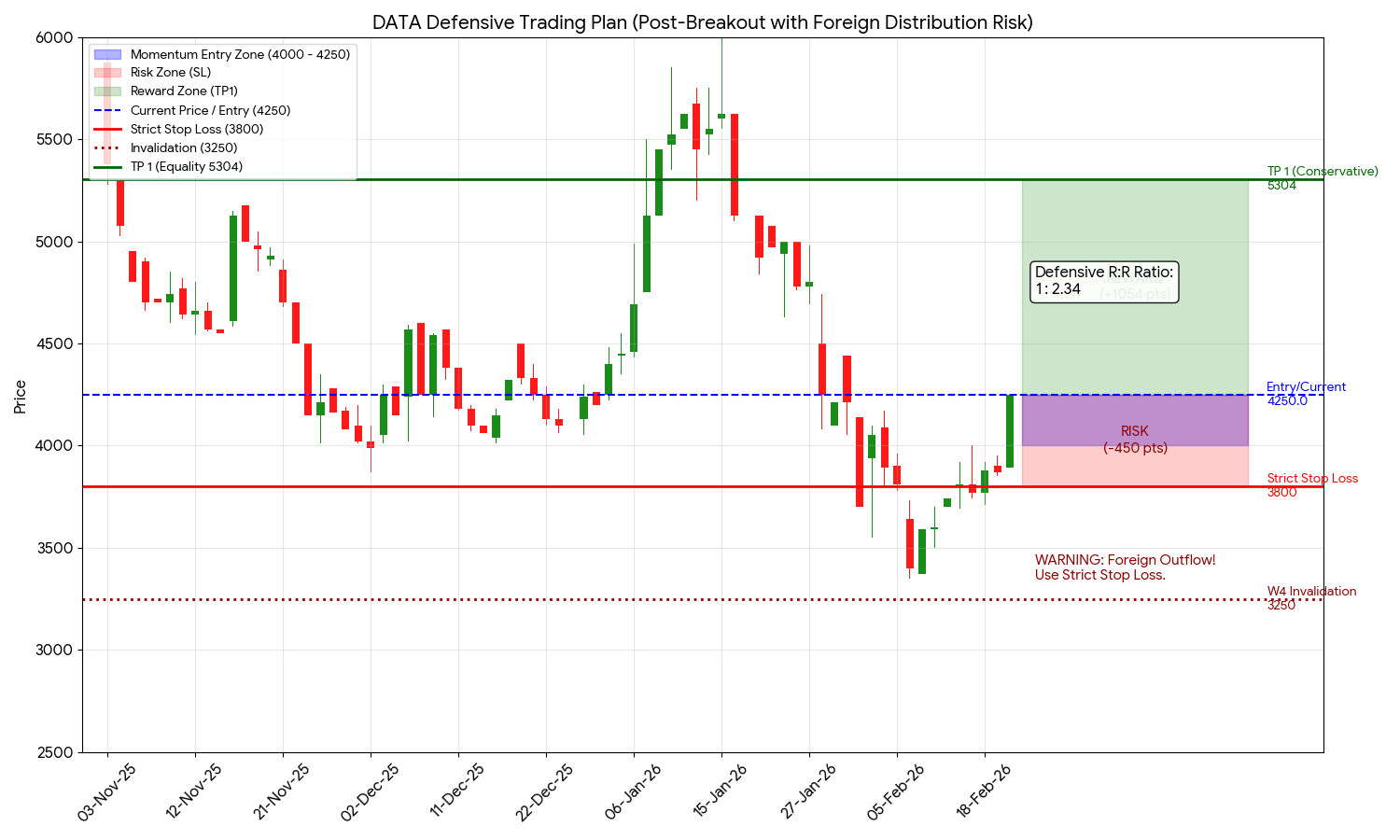Select the TP 1 (Equality 5304) legend entry

pos(186,166)
